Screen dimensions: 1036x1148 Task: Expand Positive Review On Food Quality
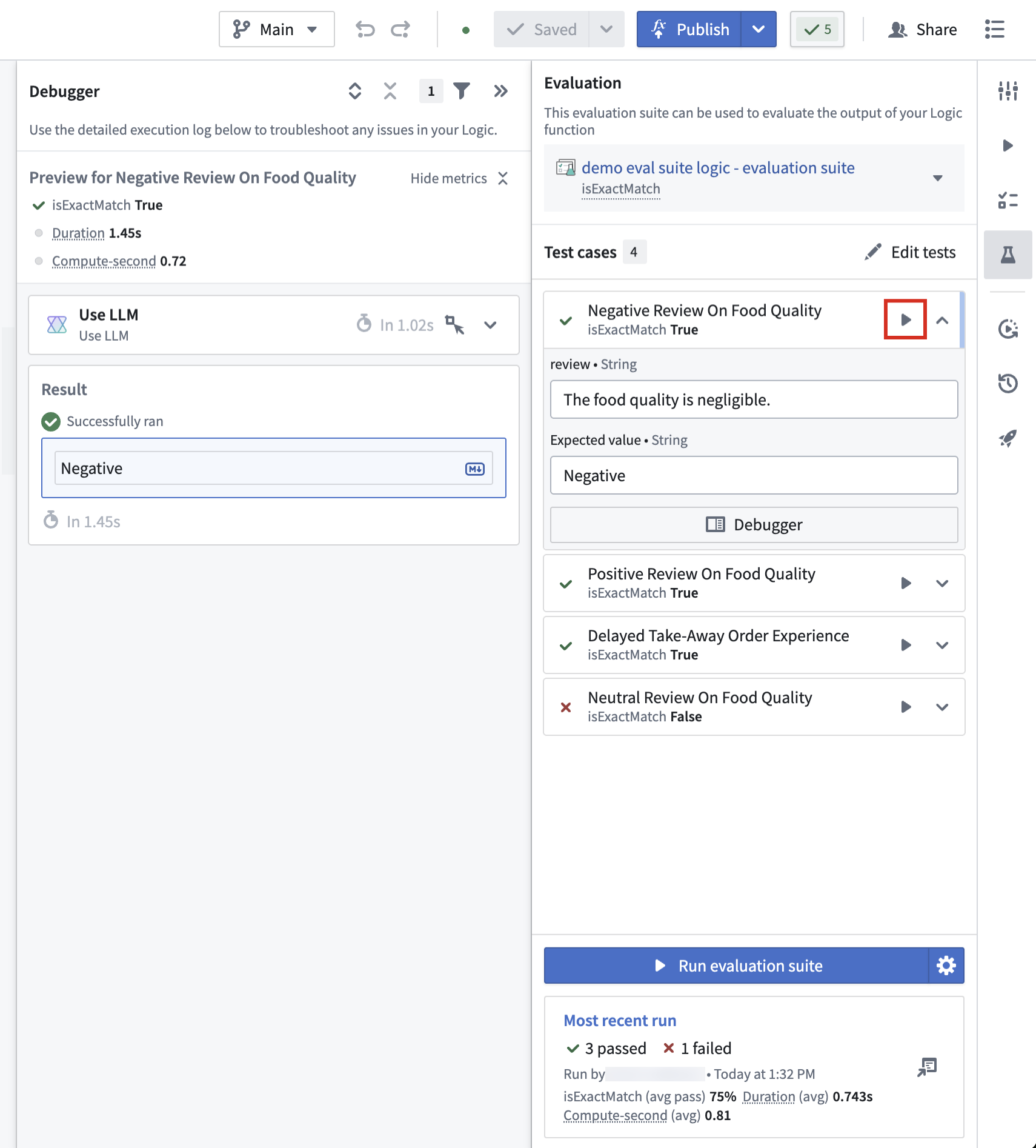tap(942, 584)
